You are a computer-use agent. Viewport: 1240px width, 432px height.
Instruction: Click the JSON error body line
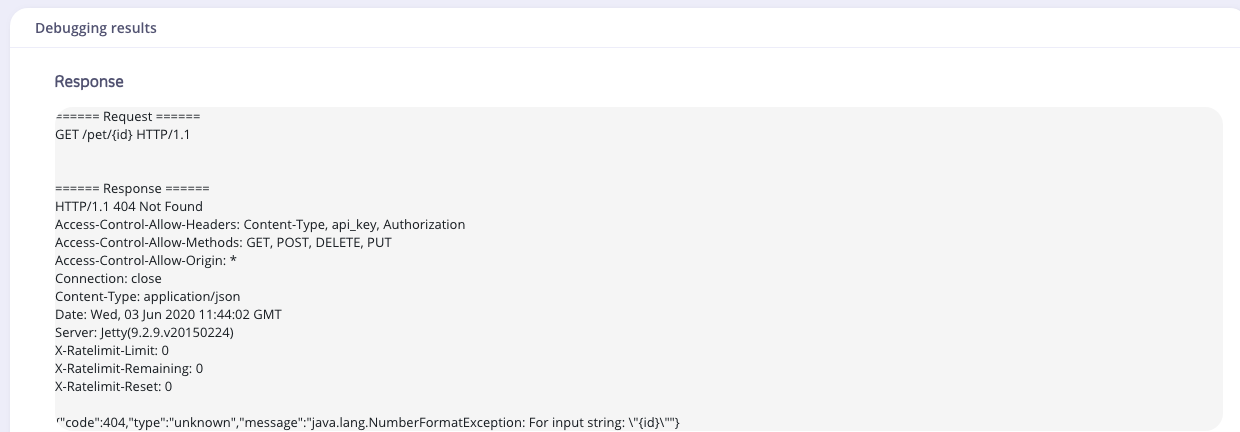368,424
